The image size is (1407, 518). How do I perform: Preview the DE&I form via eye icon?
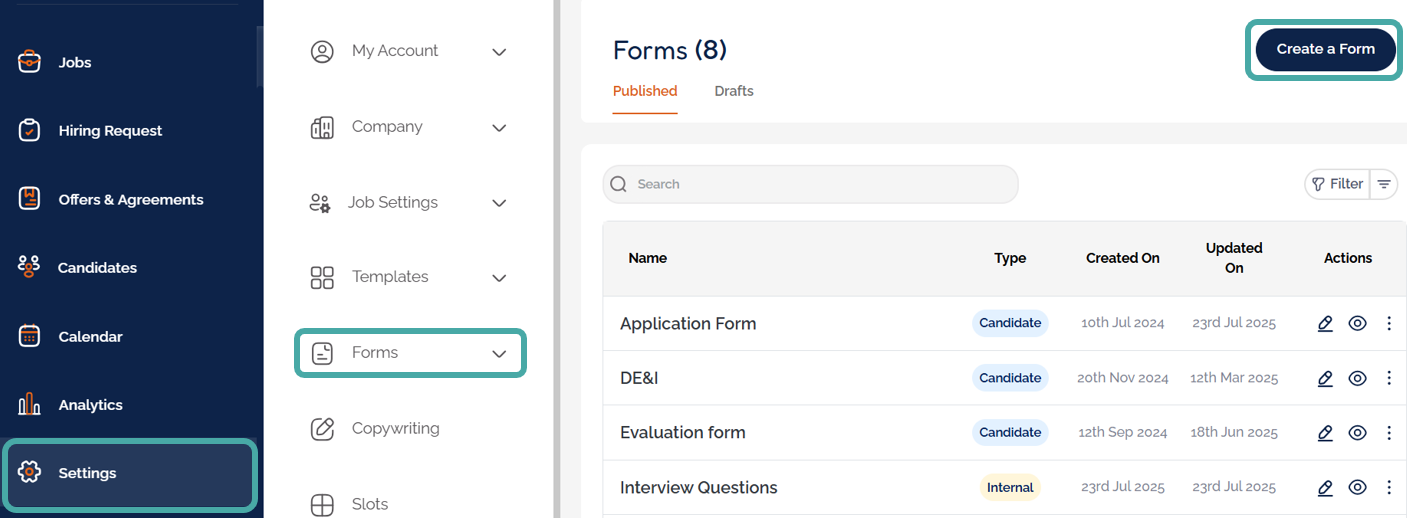coord(1357,378)
